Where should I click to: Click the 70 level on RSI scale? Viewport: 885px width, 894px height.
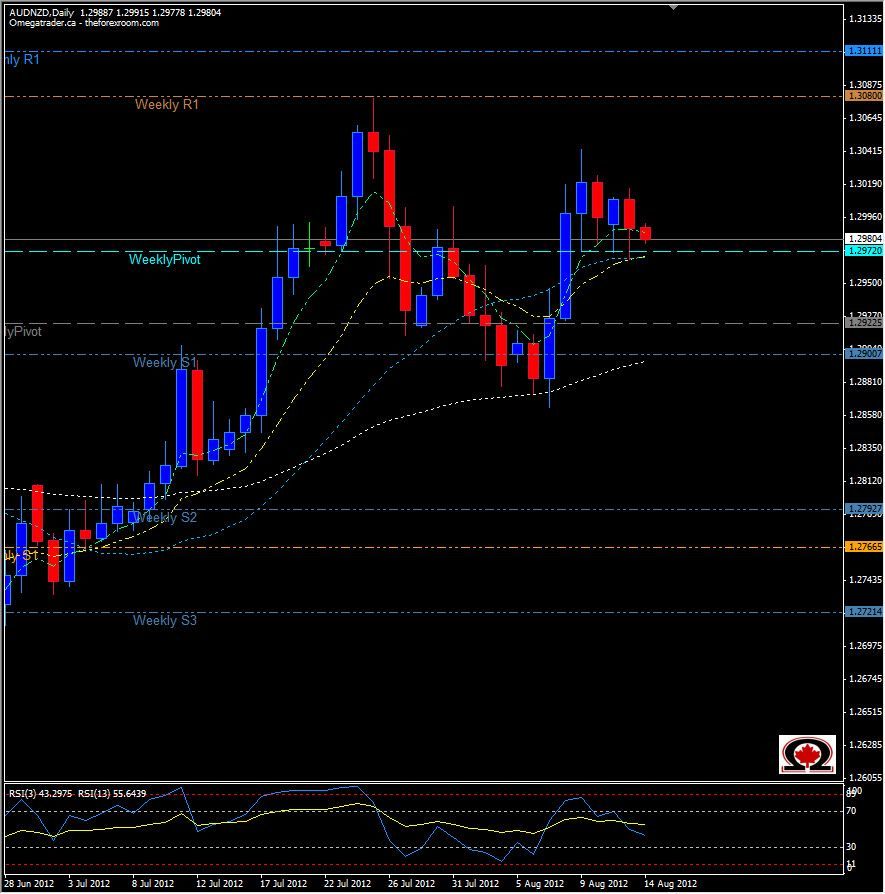point(852,810)
